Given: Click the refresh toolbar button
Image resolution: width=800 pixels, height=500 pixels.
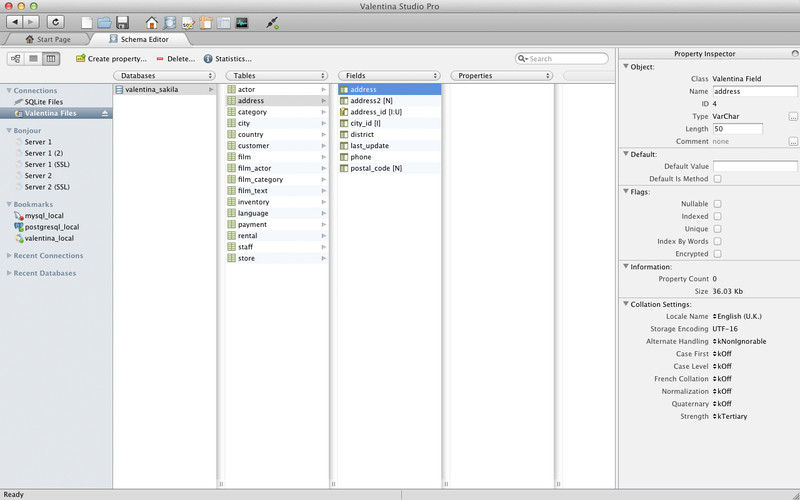Looking at the screenshot, I should tap(56, 22).
